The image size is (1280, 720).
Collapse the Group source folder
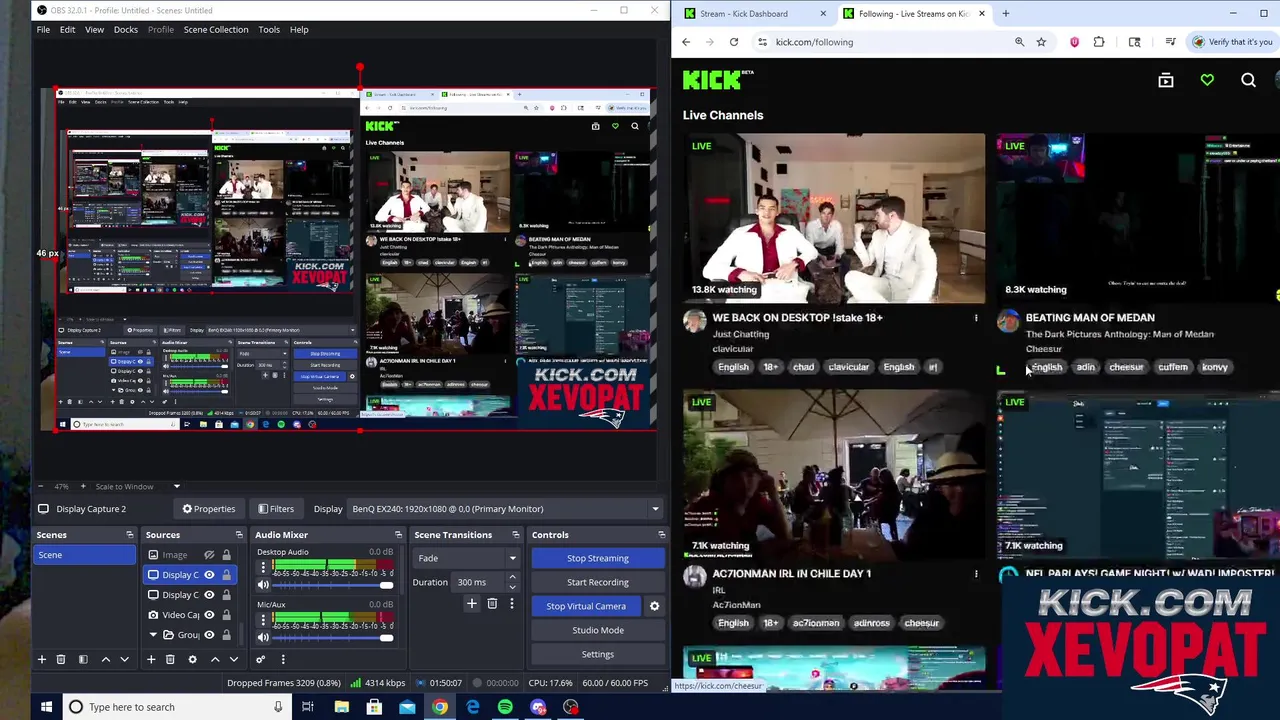pos(153,635)
